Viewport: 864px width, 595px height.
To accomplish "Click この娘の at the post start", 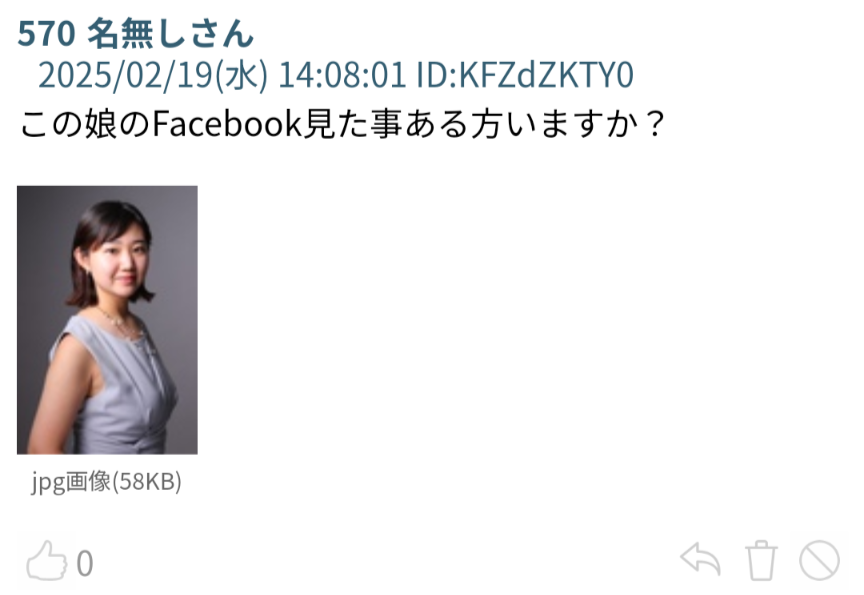I will tap(85, 124).
